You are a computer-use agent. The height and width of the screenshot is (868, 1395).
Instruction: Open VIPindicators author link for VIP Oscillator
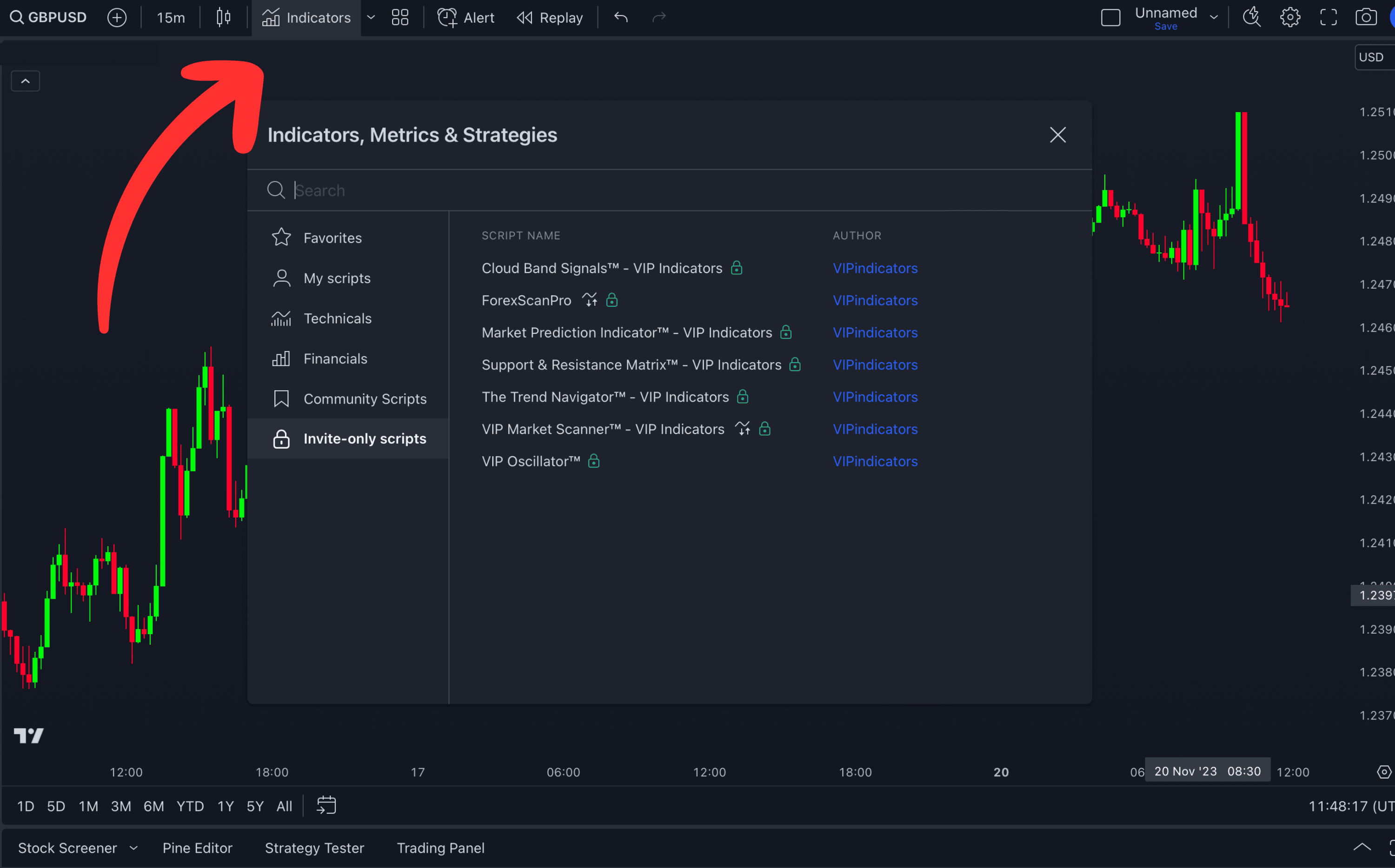875,461
